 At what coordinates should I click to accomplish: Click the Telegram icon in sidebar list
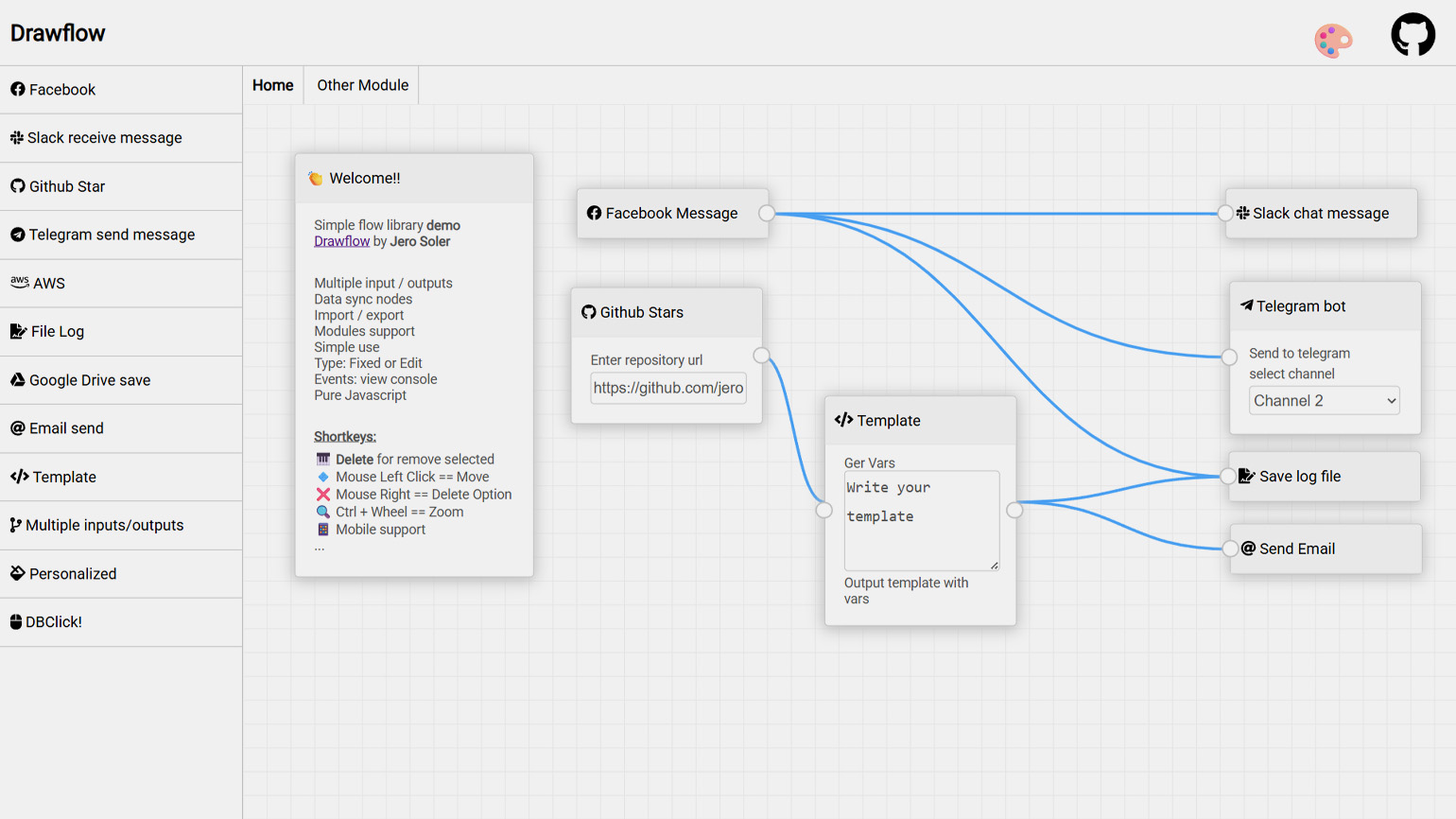point(18,235)
